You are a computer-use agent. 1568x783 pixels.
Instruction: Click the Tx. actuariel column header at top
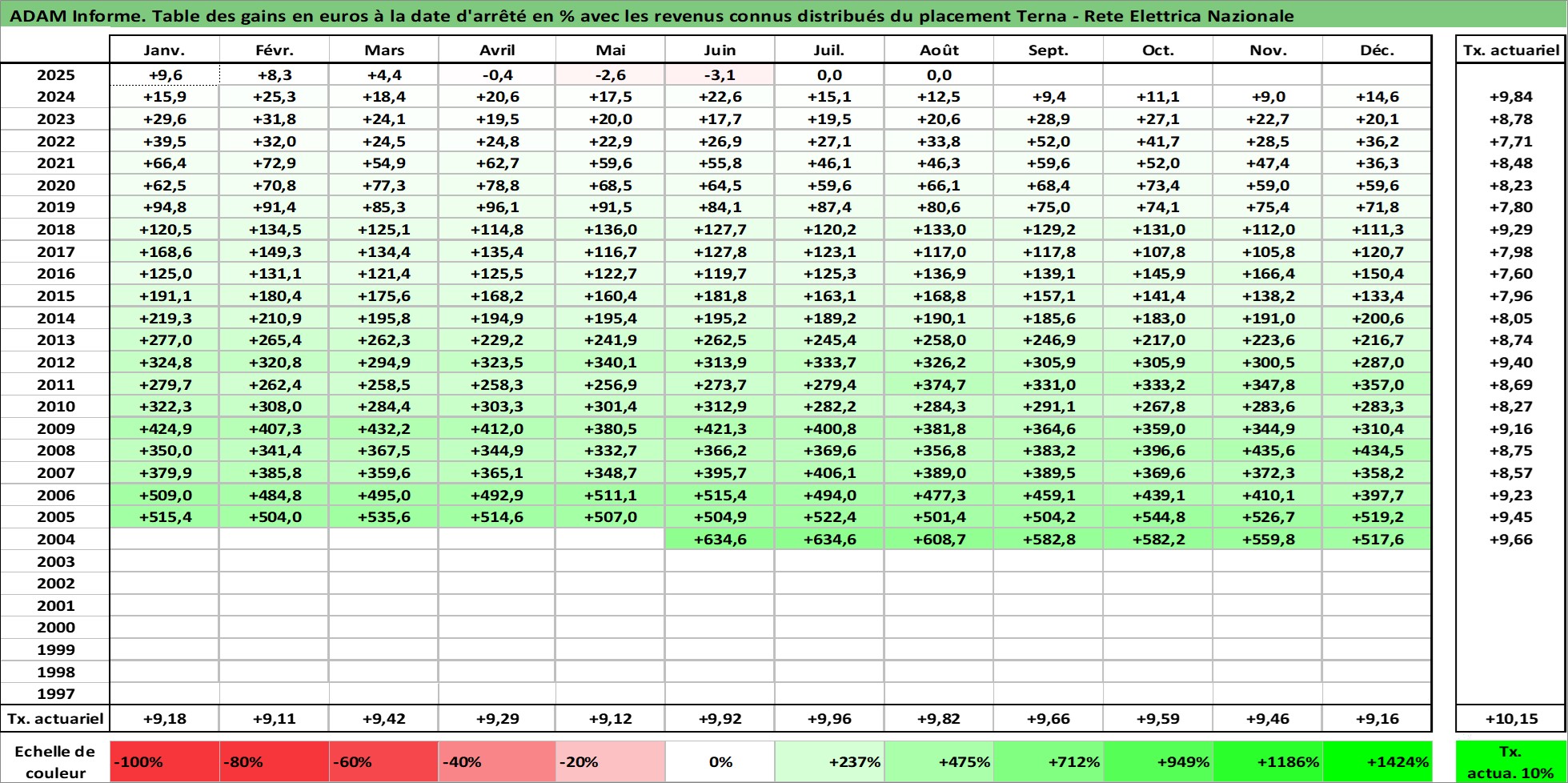(x=1511, y=50)
